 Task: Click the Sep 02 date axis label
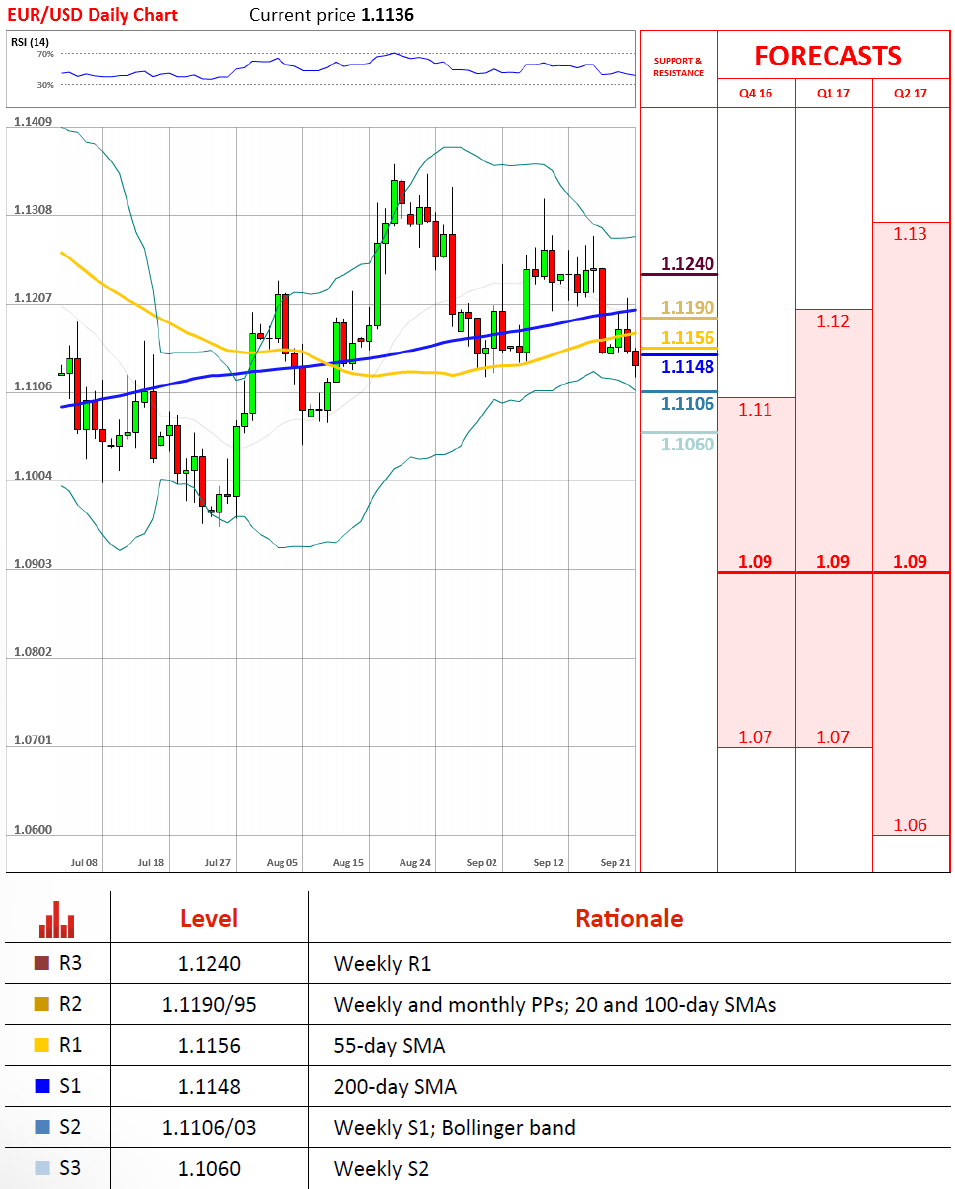(482, 862)
